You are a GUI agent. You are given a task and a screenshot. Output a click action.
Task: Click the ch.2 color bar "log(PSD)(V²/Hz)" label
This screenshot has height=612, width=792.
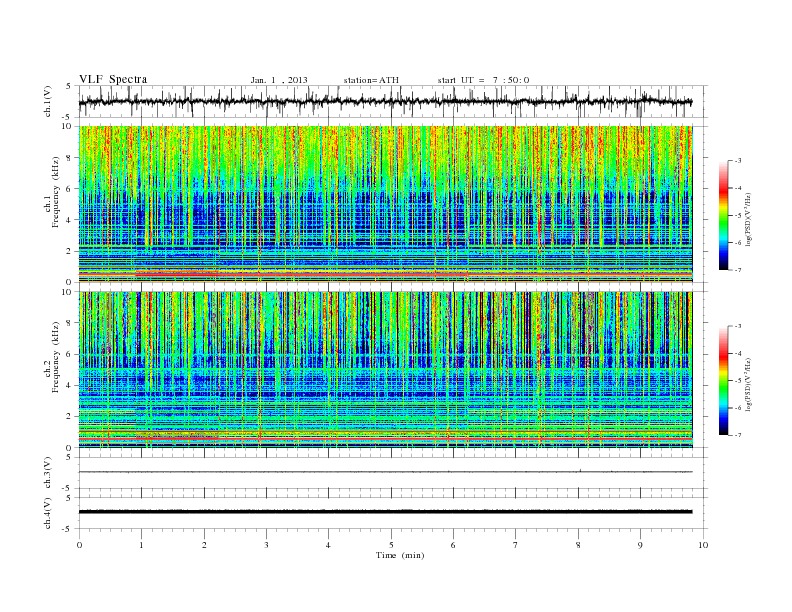click(x=749, y=384)
